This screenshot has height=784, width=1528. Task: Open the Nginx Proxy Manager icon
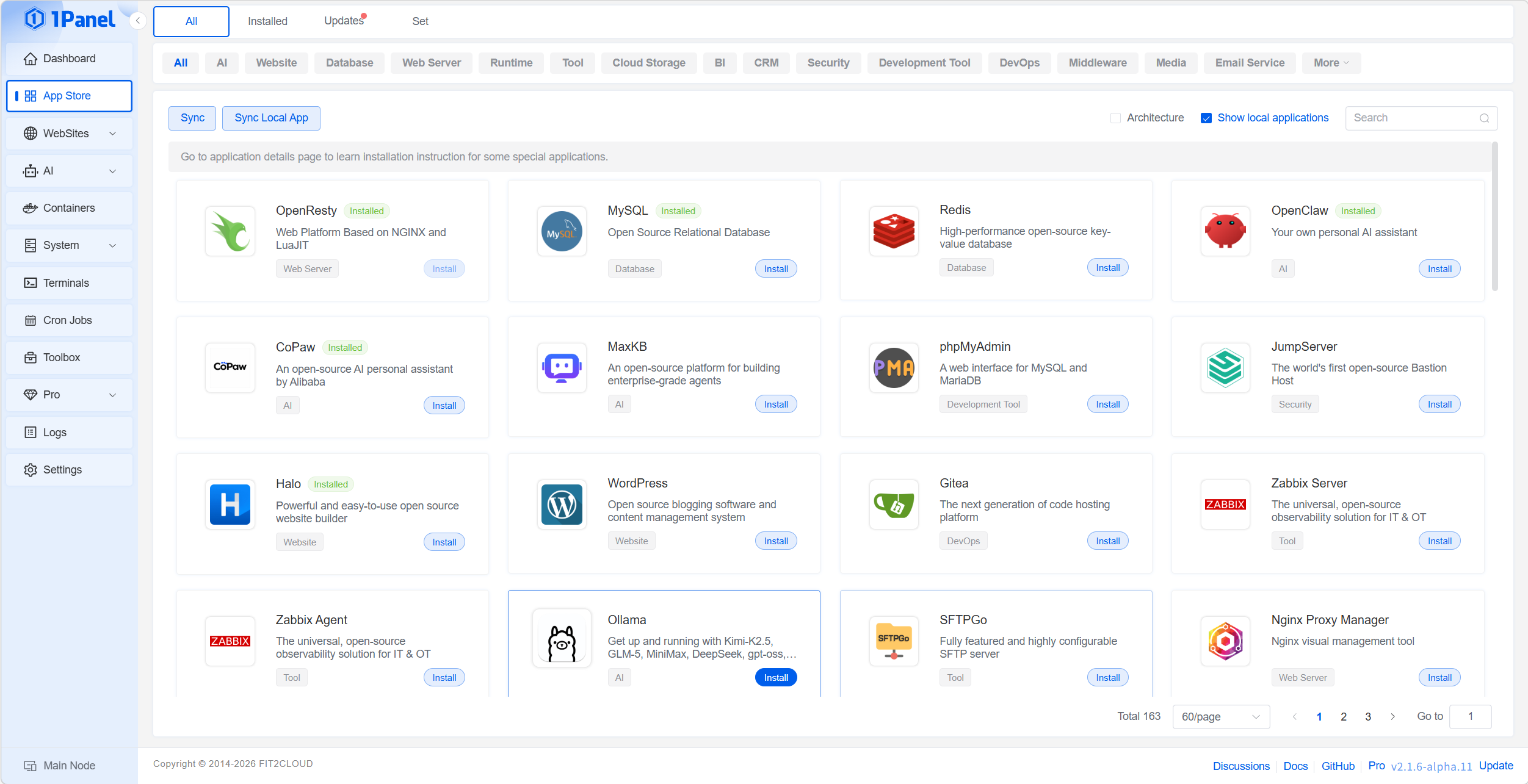click(x=1225, y=641)
